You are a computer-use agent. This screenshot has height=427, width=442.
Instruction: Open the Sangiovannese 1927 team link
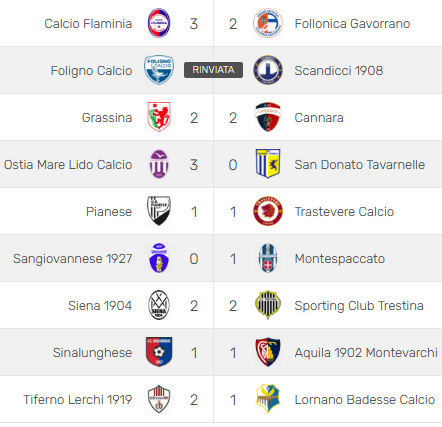click(73, 259)
